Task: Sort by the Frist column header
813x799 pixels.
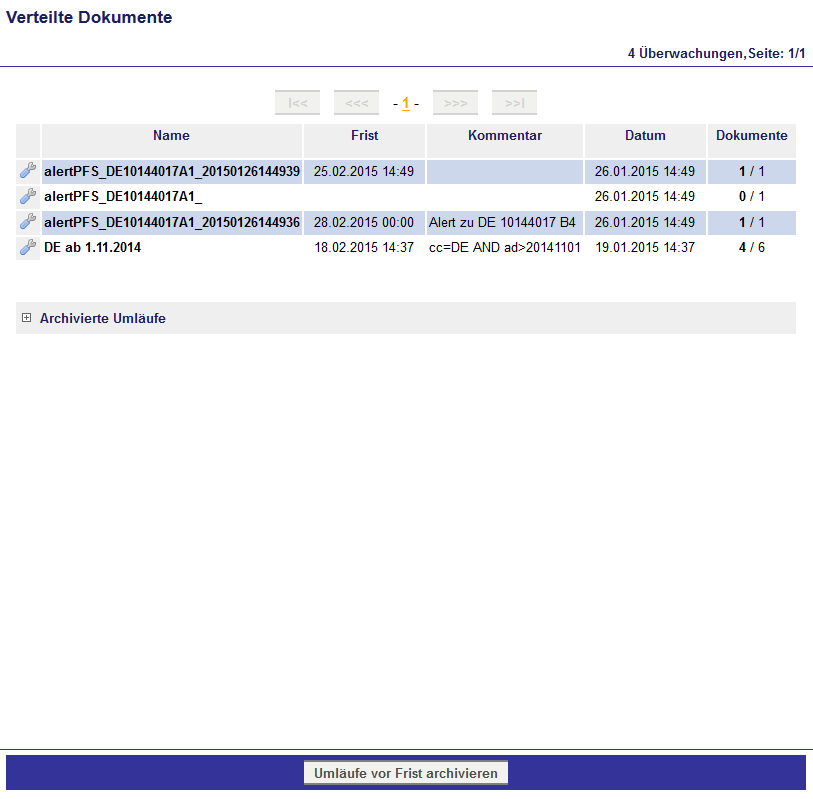Action: [x=364, y=136]
